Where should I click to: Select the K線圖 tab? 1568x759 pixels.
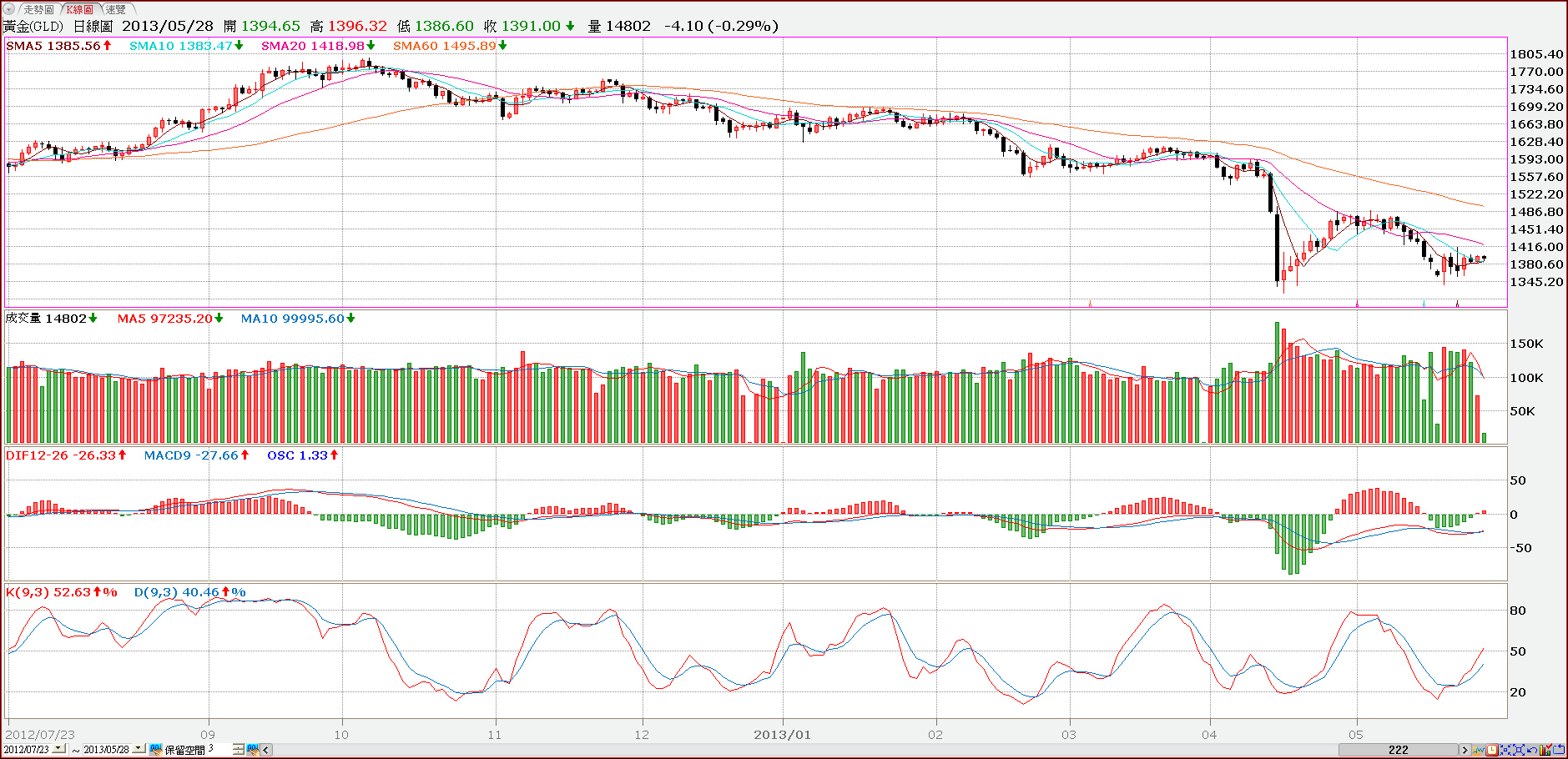[x=80, y=9]
